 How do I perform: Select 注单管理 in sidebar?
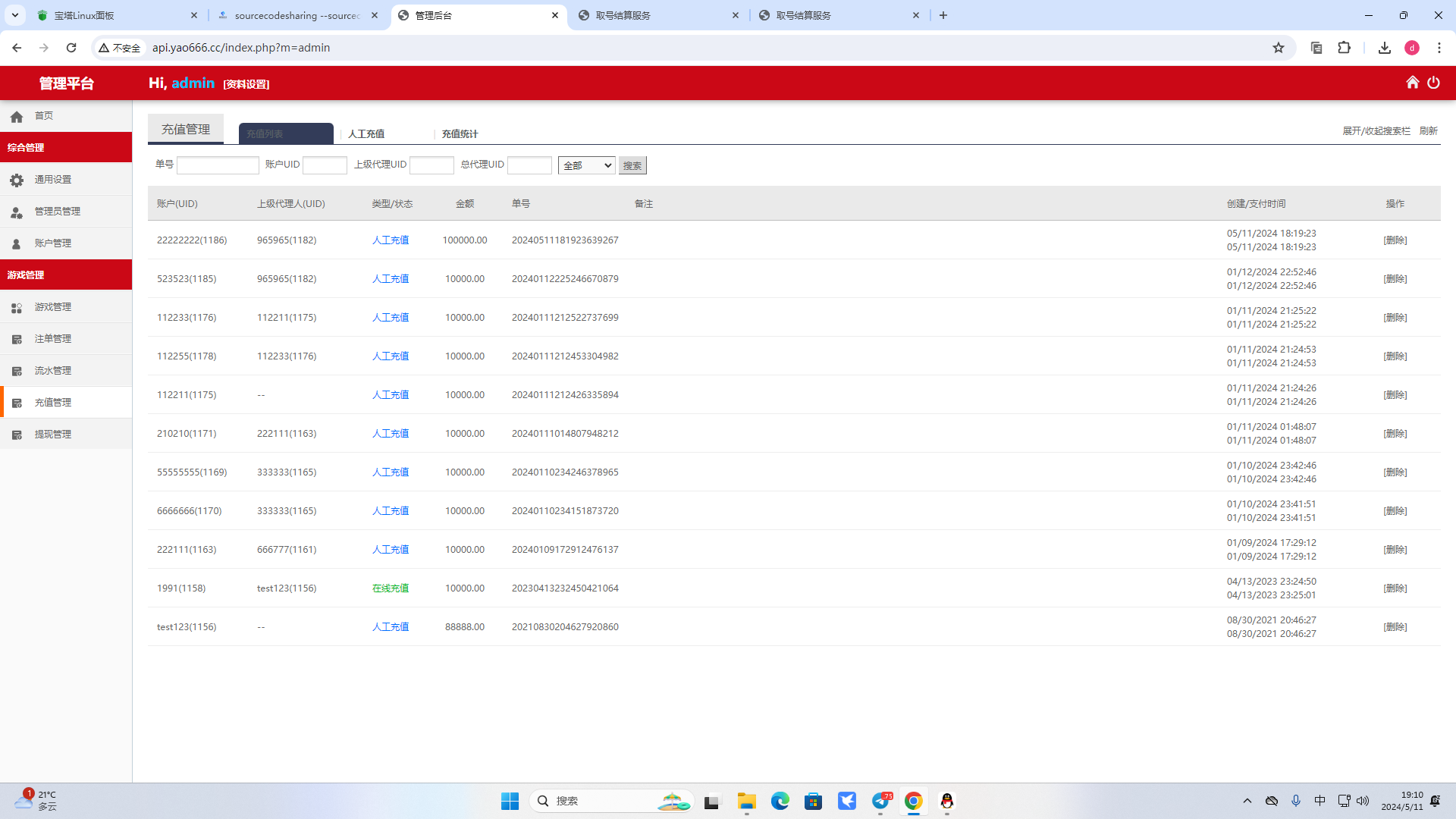click(x=53, y=339)
